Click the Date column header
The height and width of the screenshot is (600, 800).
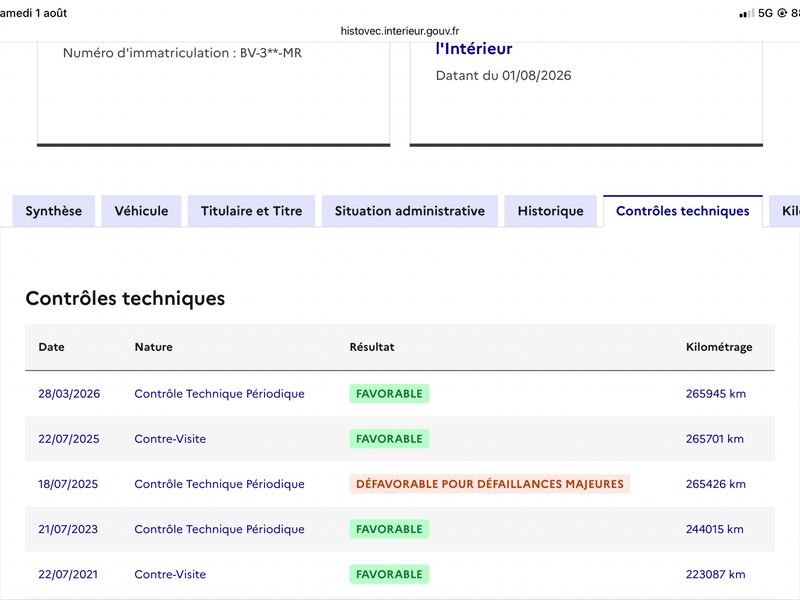[52, 347]
